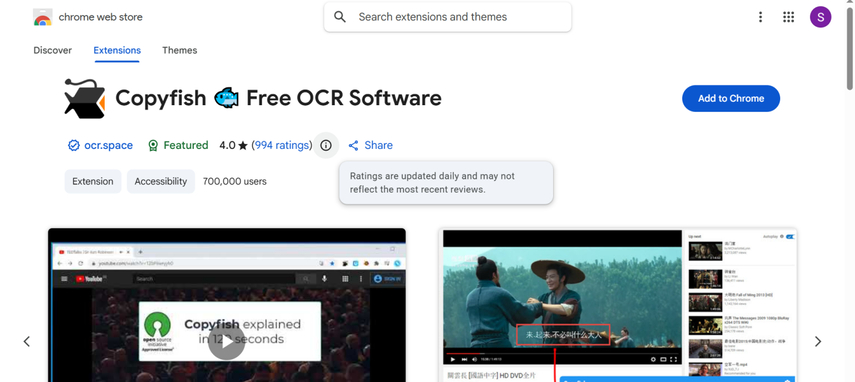Viewport: 855px width, 382px height.
Task: Go to the Discover tab
Action: [x=52, y=50]
